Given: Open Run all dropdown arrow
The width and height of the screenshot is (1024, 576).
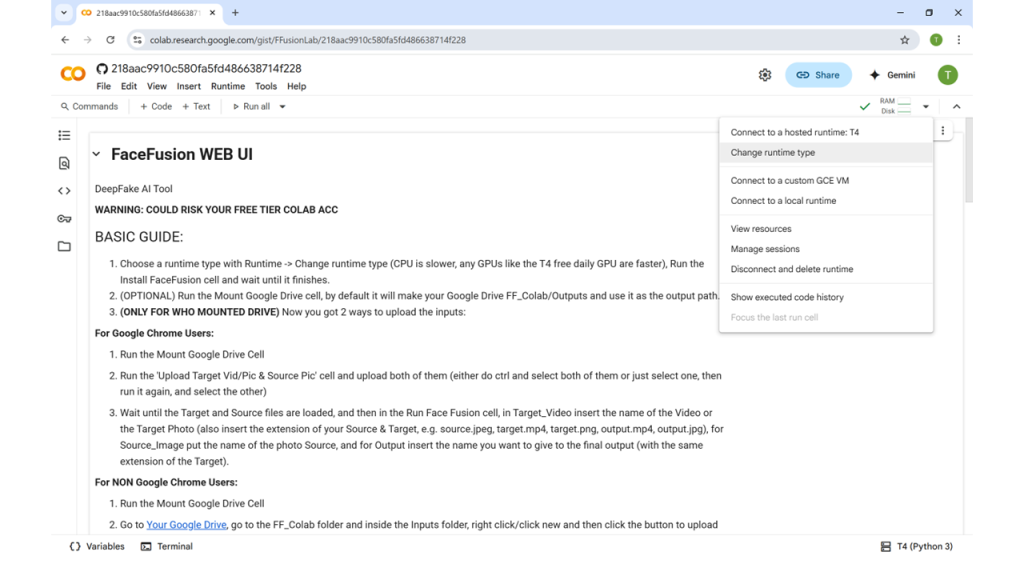Looking at the screenshot, I should (282, 106).
